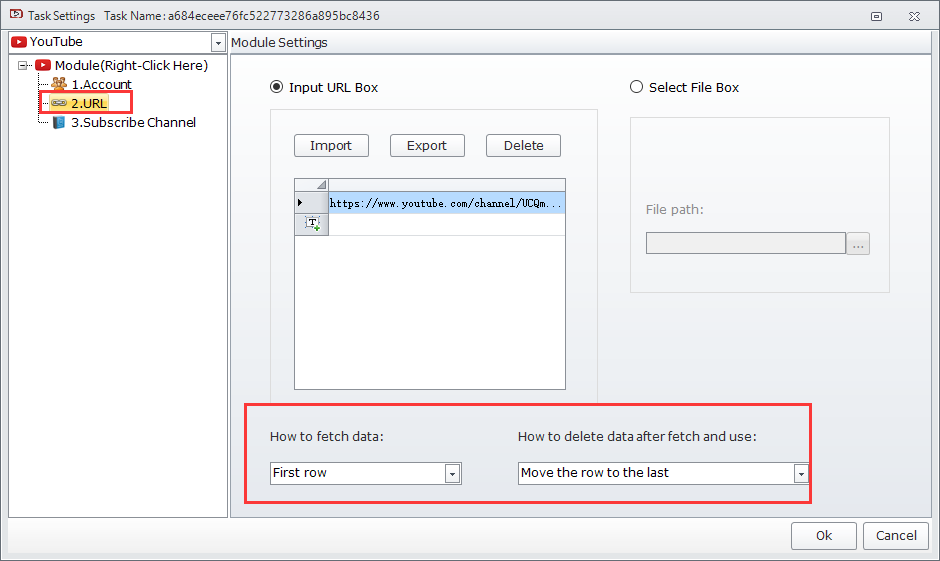The image size is (940, 561).
Task: Select the Select File Box radio button
Action: point(637,87)
